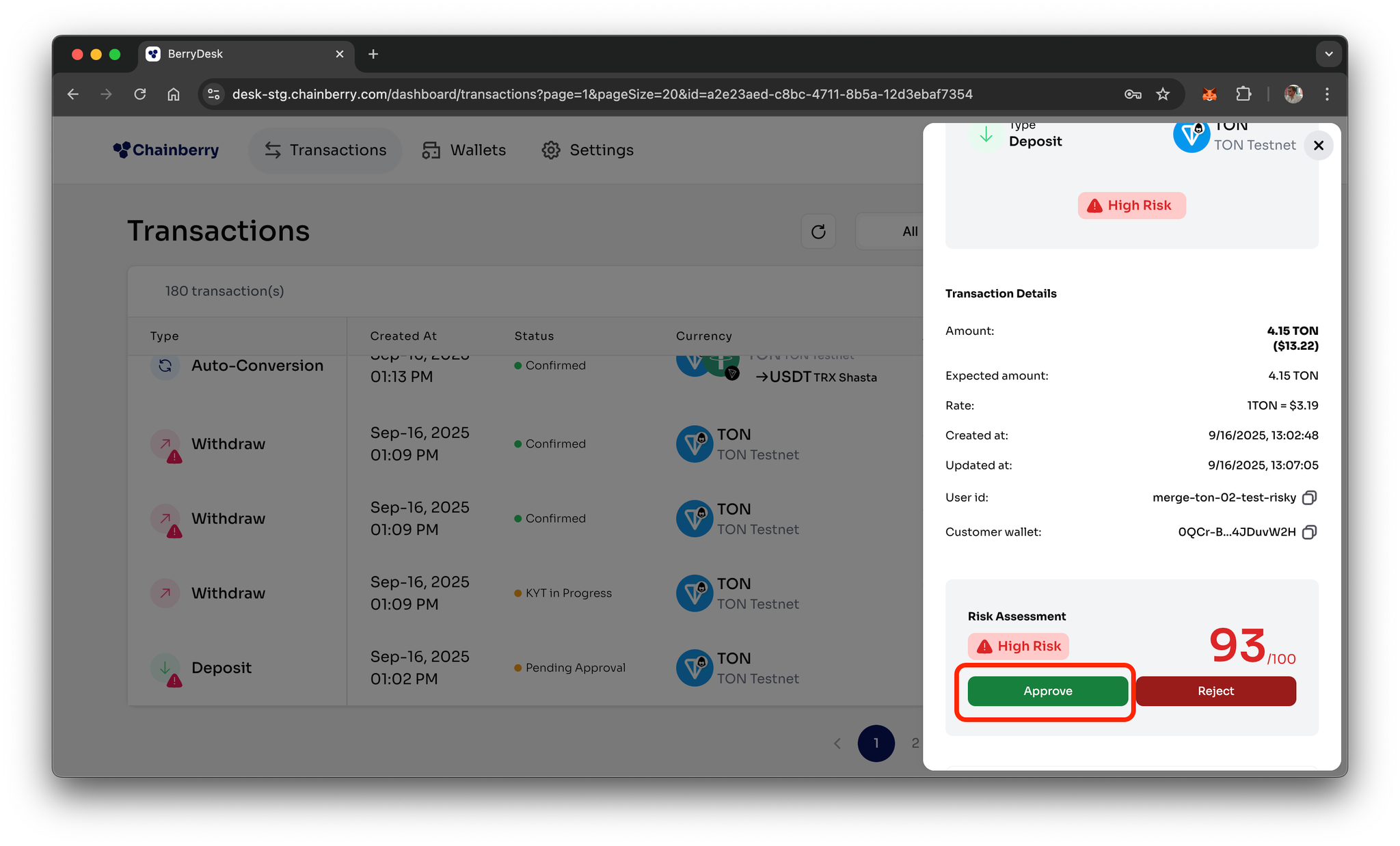The image size is (1400, 846).
Task: Reject the high risk deposit
Action: (1215, 691)
